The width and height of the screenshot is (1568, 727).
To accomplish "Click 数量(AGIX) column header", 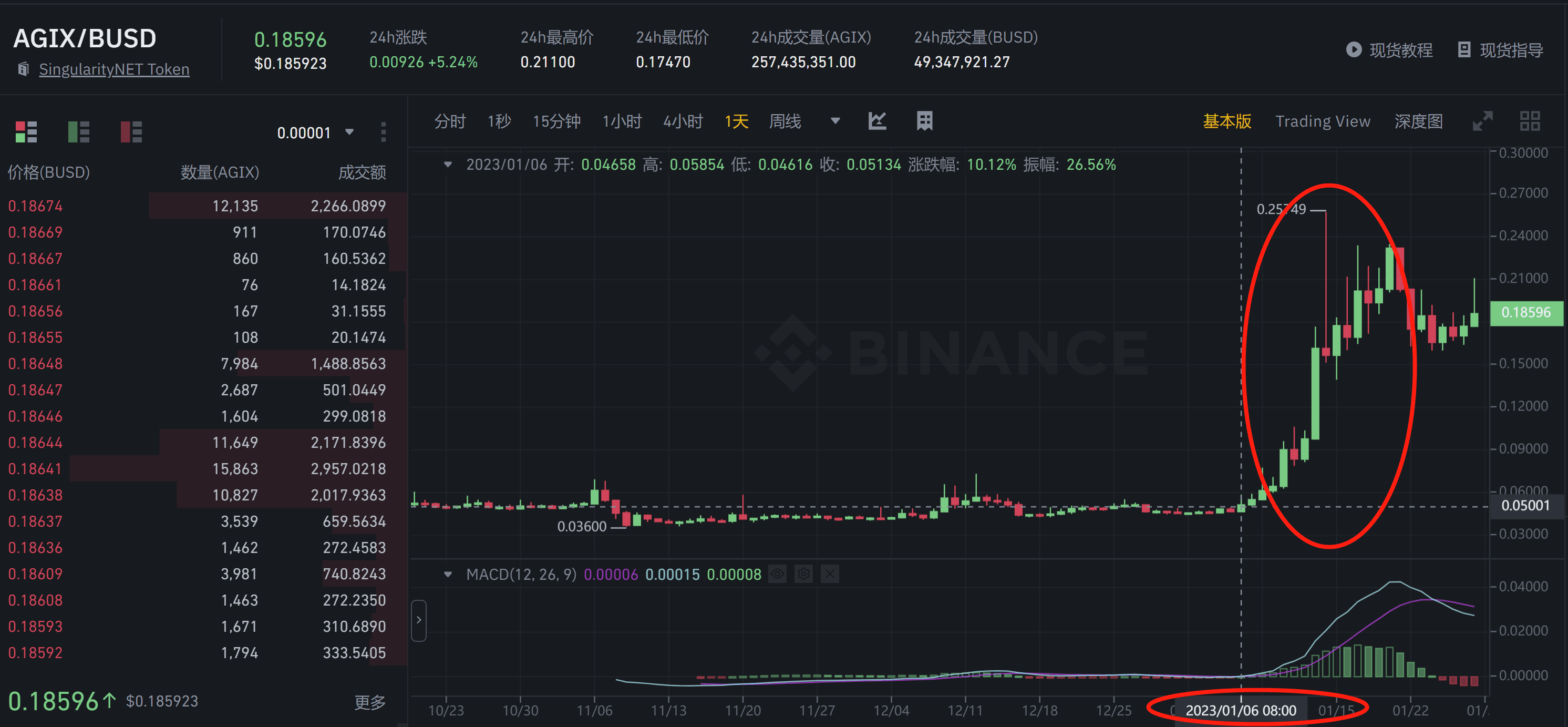I will 220,173.
